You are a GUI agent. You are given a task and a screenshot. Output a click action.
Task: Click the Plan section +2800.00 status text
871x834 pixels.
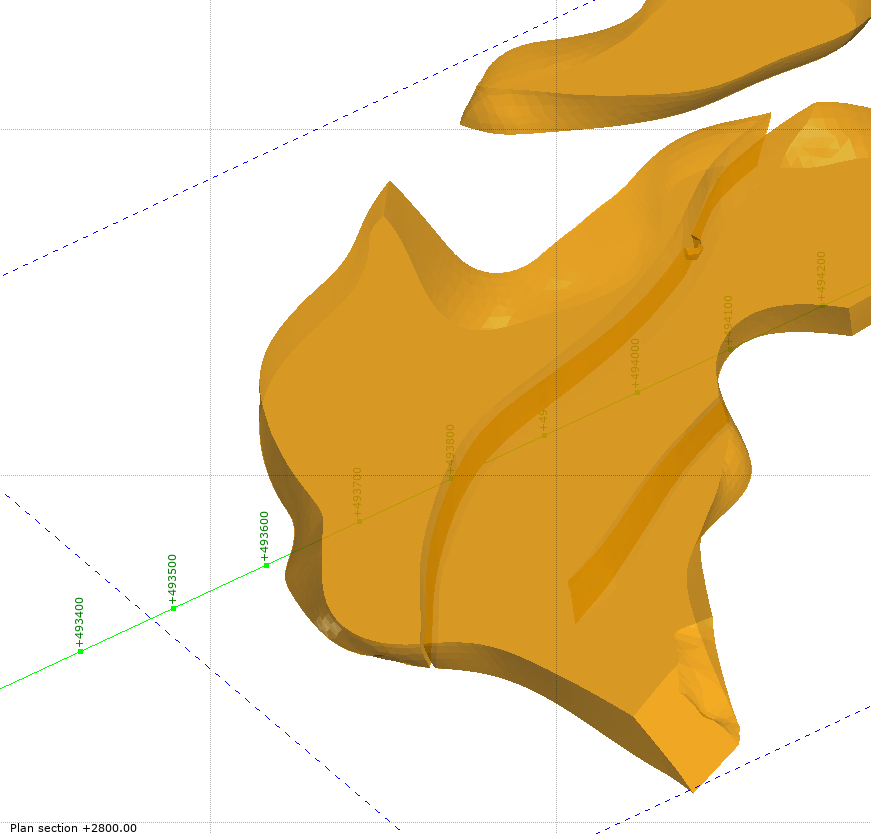pyautogui.click(x=73, y=827)
